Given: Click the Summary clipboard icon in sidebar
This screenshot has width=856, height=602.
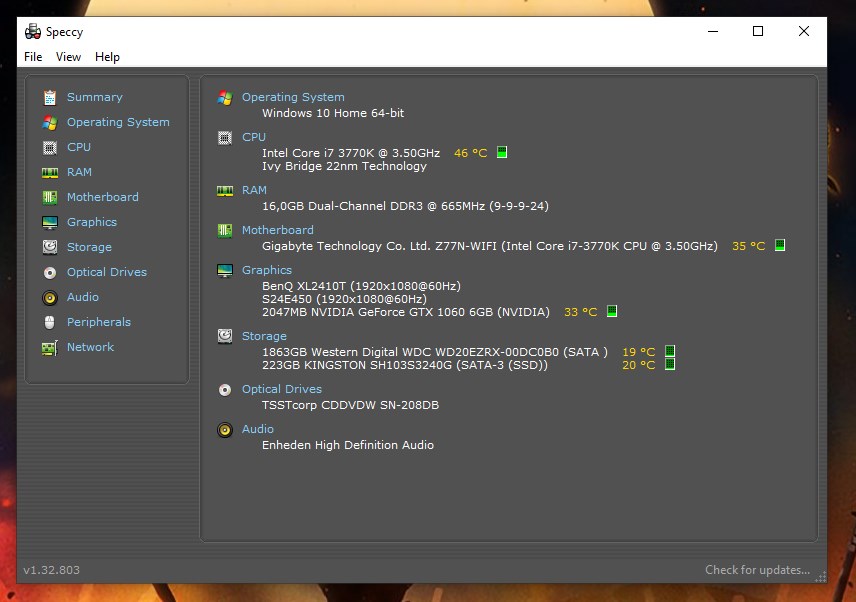Looking at the screenshot, I should pyautogui.click(x=50, y=97).
